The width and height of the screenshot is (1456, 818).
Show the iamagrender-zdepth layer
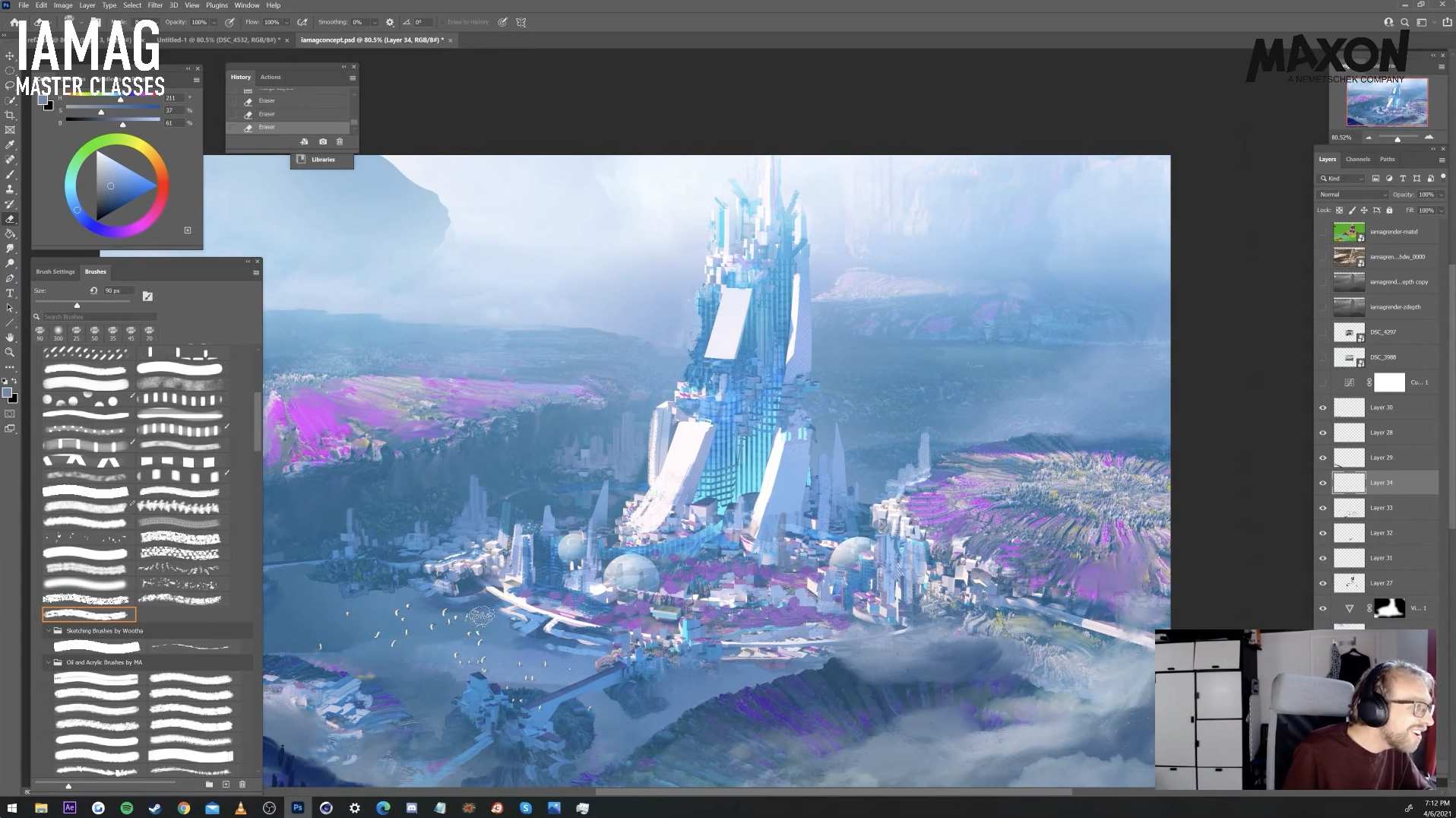pyautogui.click(x=1322, y=306)
